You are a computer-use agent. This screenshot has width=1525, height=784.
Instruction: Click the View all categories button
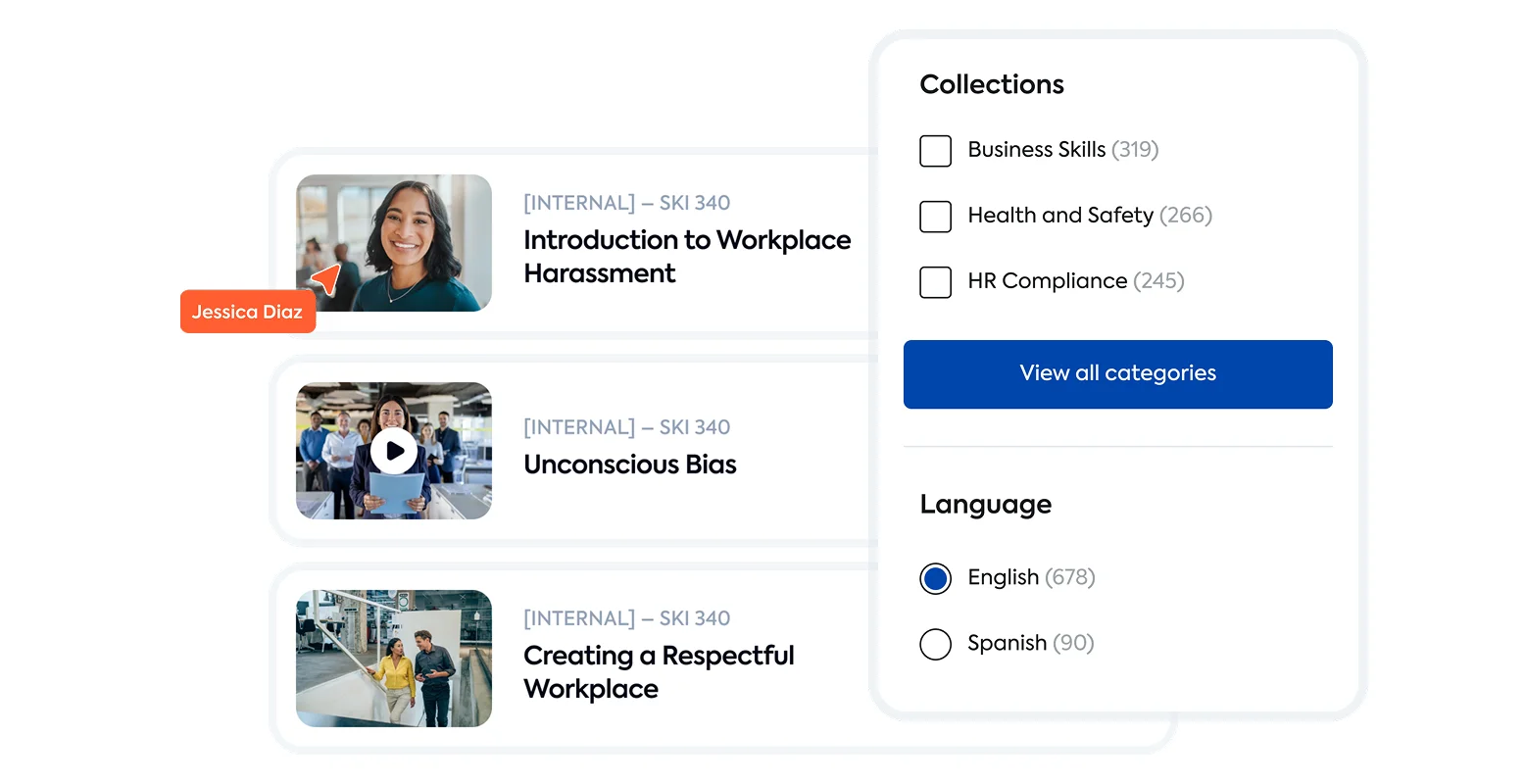[x=1117, y=373]
